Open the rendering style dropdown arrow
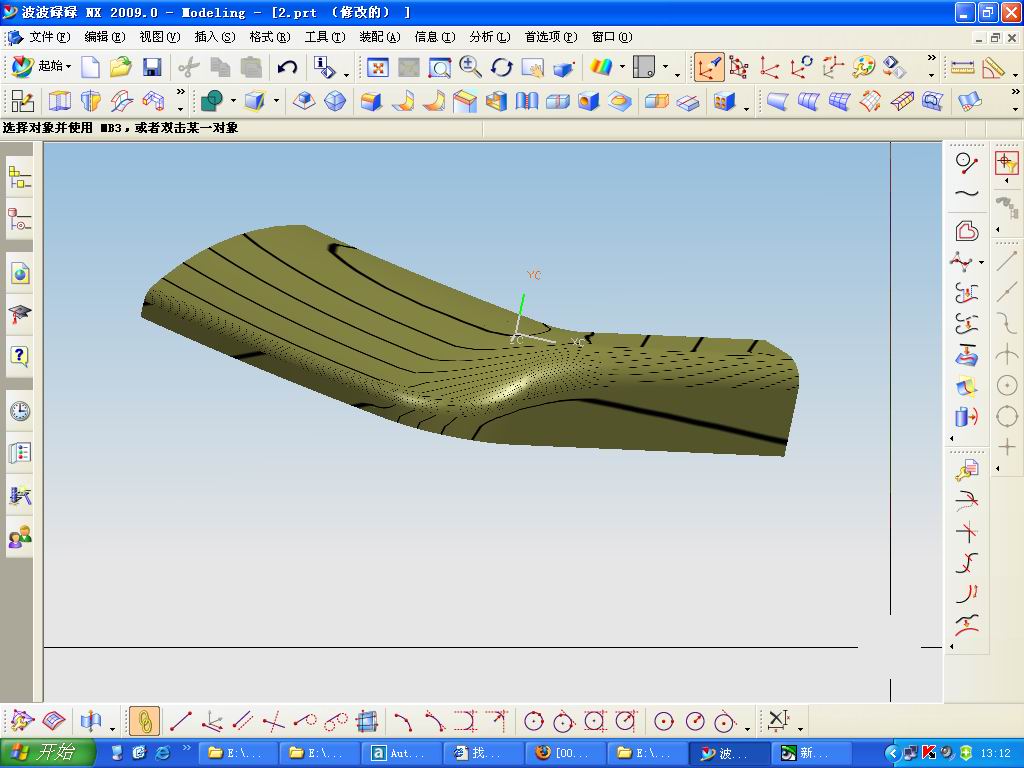The height and width of the screenshot is (768, 1024). (622, 67)
